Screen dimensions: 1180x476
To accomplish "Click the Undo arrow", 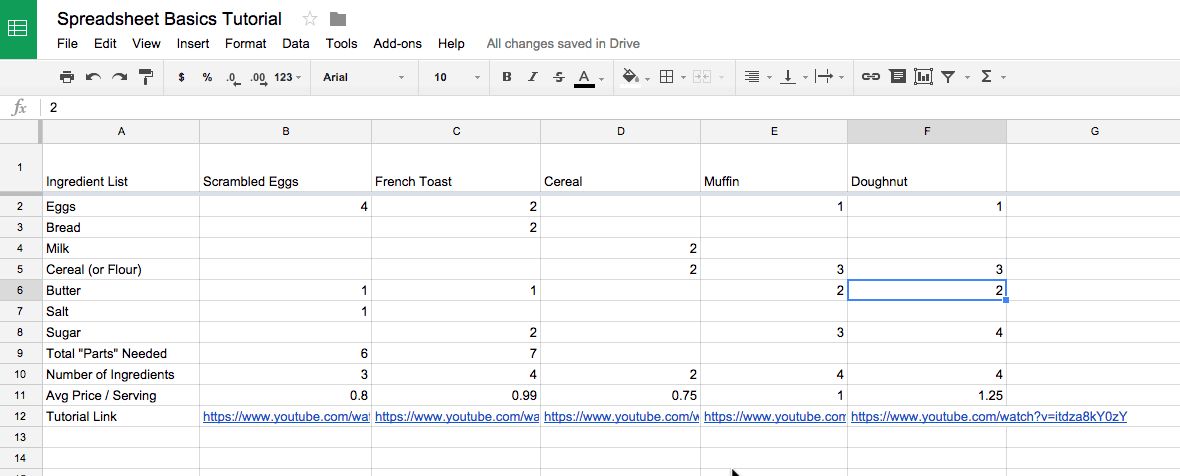I will coord(93,77).
